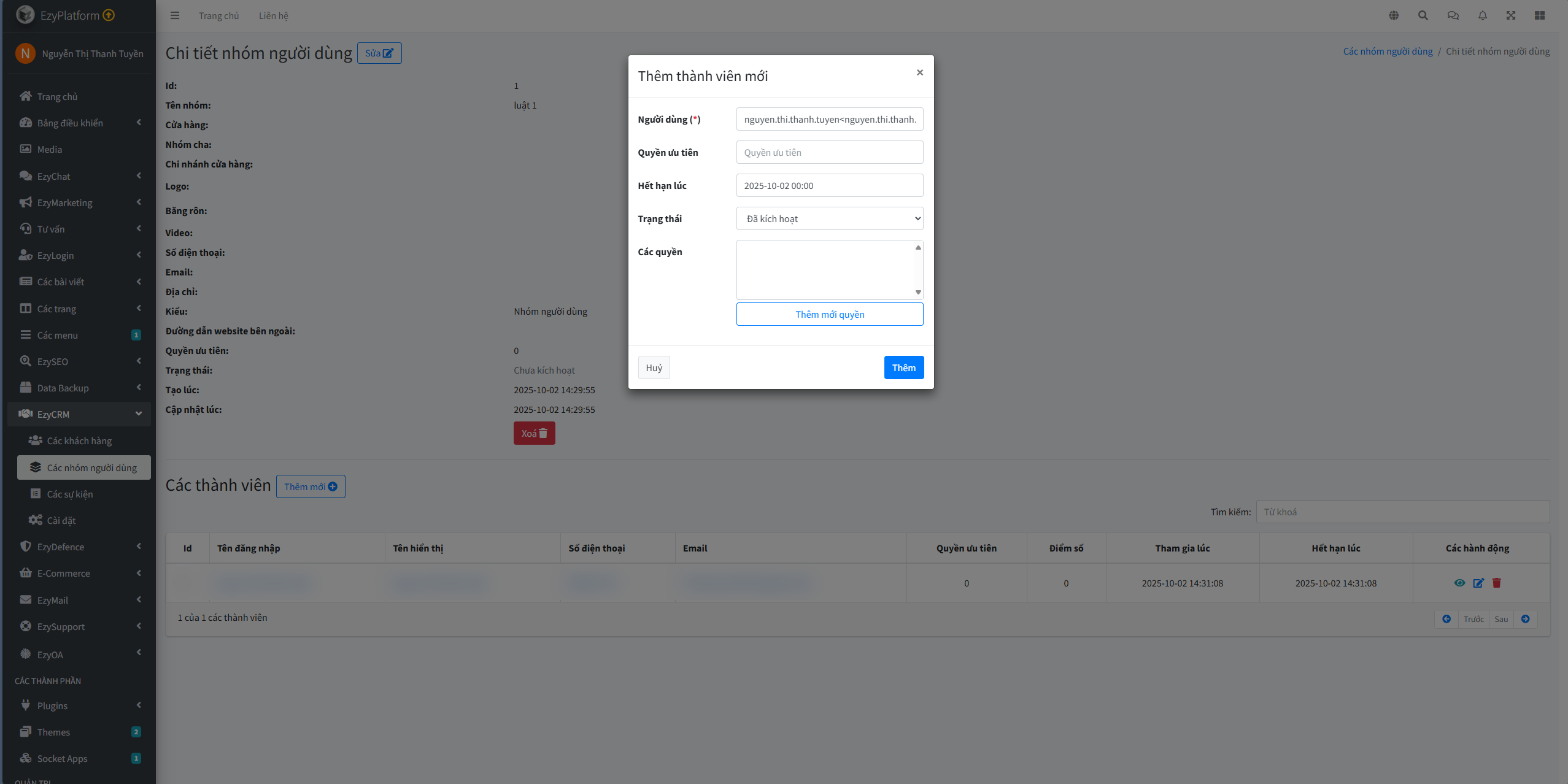The height and width of the screenshot is (784, 1568).
Task: Click the Các quyền list scrollbar down arrow
Action: [918, 292]
